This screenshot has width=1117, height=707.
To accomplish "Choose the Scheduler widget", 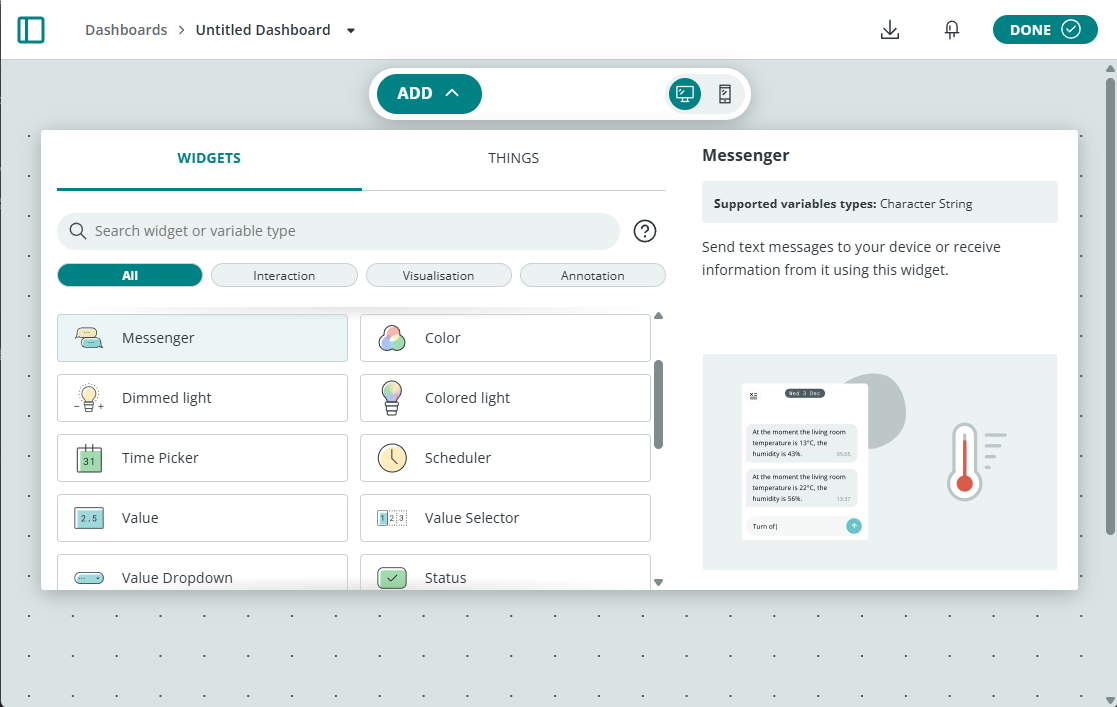I will [x=505, y=458].
